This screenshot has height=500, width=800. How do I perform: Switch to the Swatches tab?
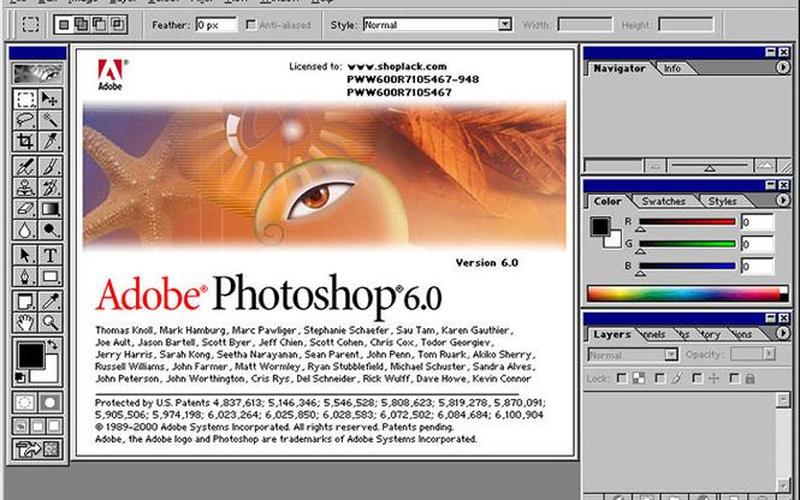(663, 201)
